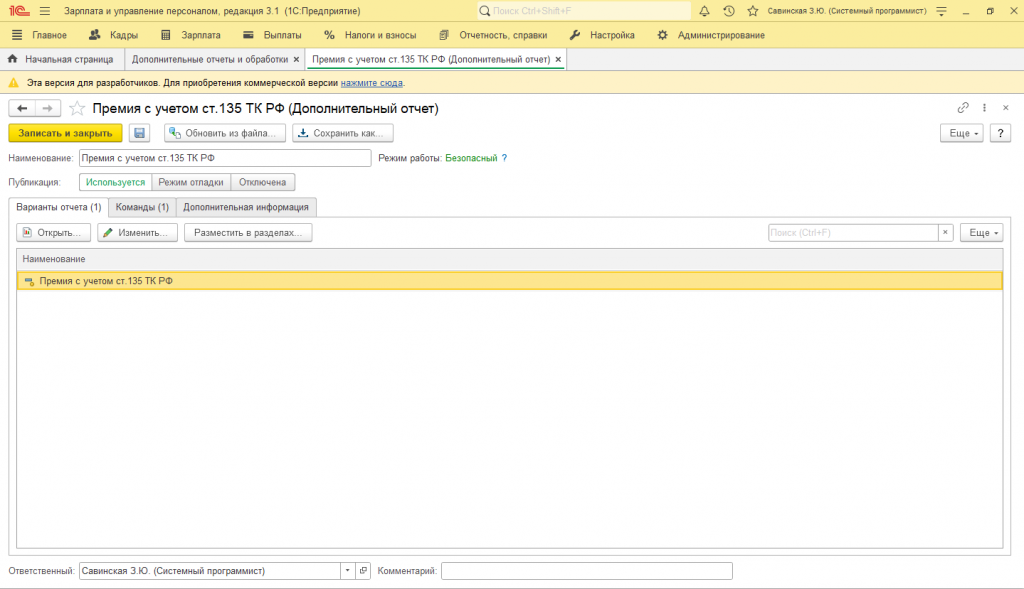Open notifications bell icon
Image resolution: width=1024 pixels, height=589 pixels.
tap(704, 11)
